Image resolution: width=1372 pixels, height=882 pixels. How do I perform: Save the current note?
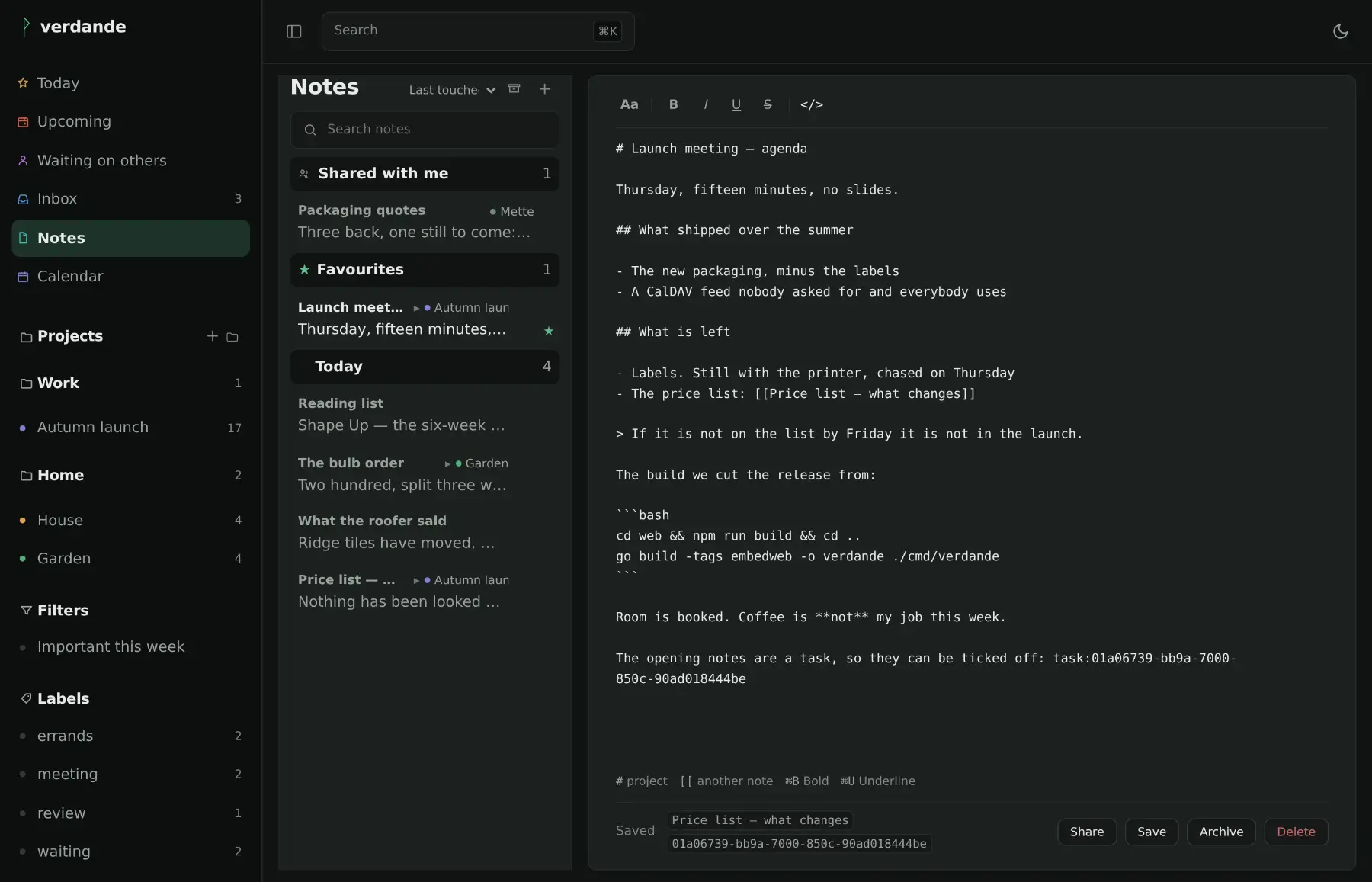click(1152, 832)
